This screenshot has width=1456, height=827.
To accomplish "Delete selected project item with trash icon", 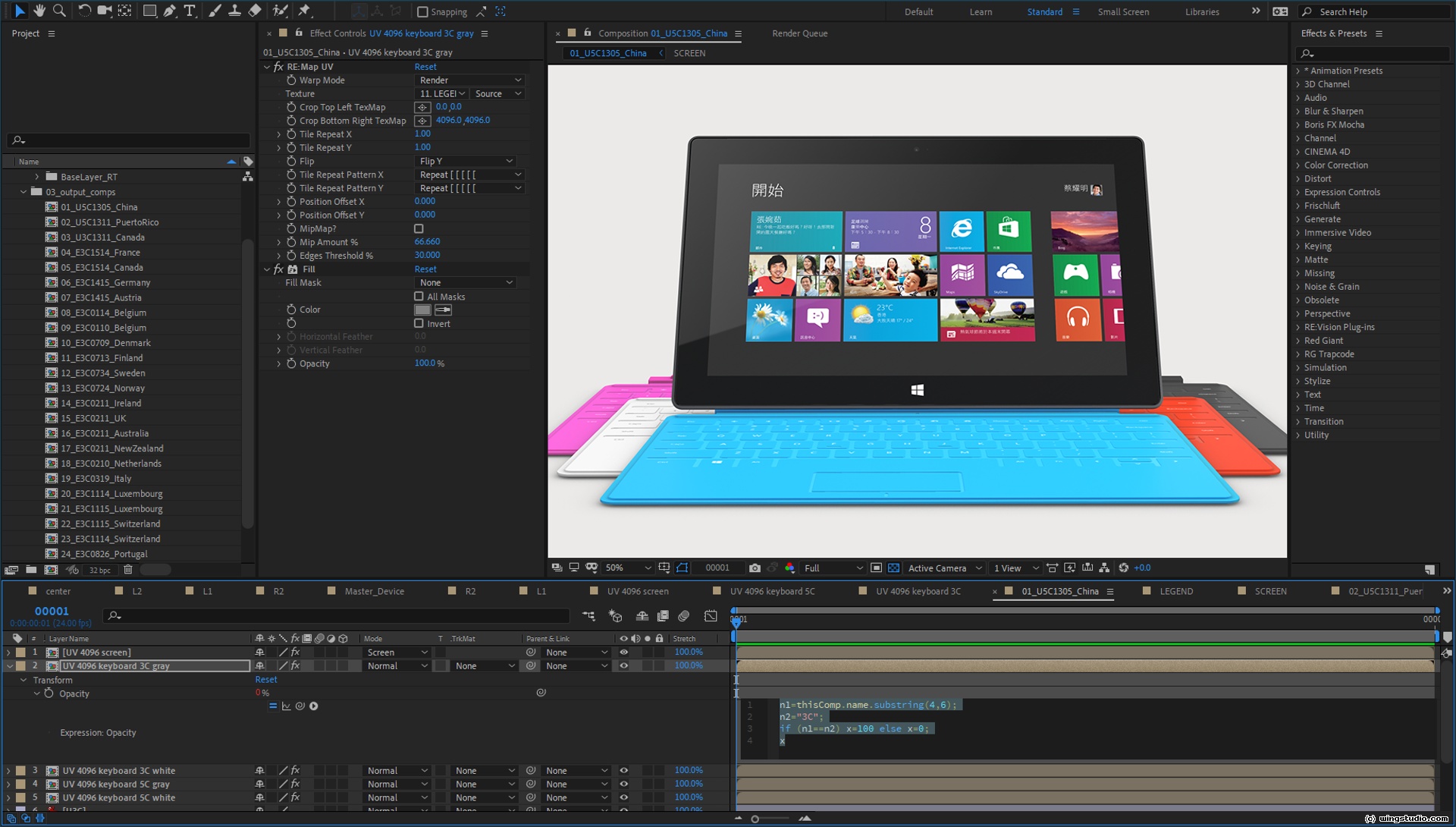I will tap(128, 570).
